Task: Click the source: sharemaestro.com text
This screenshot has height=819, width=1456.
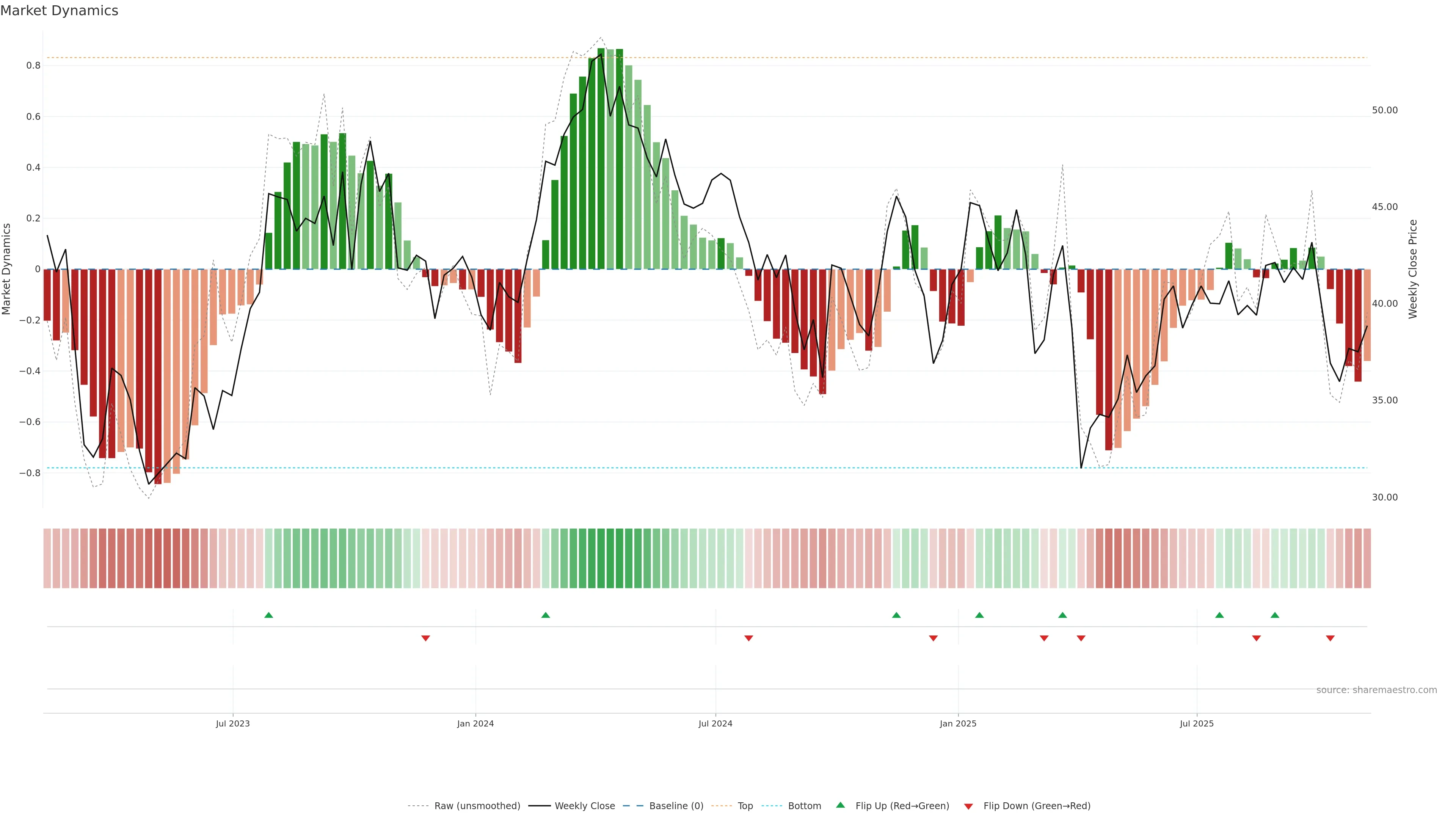Action: (x=1376, y=690)
